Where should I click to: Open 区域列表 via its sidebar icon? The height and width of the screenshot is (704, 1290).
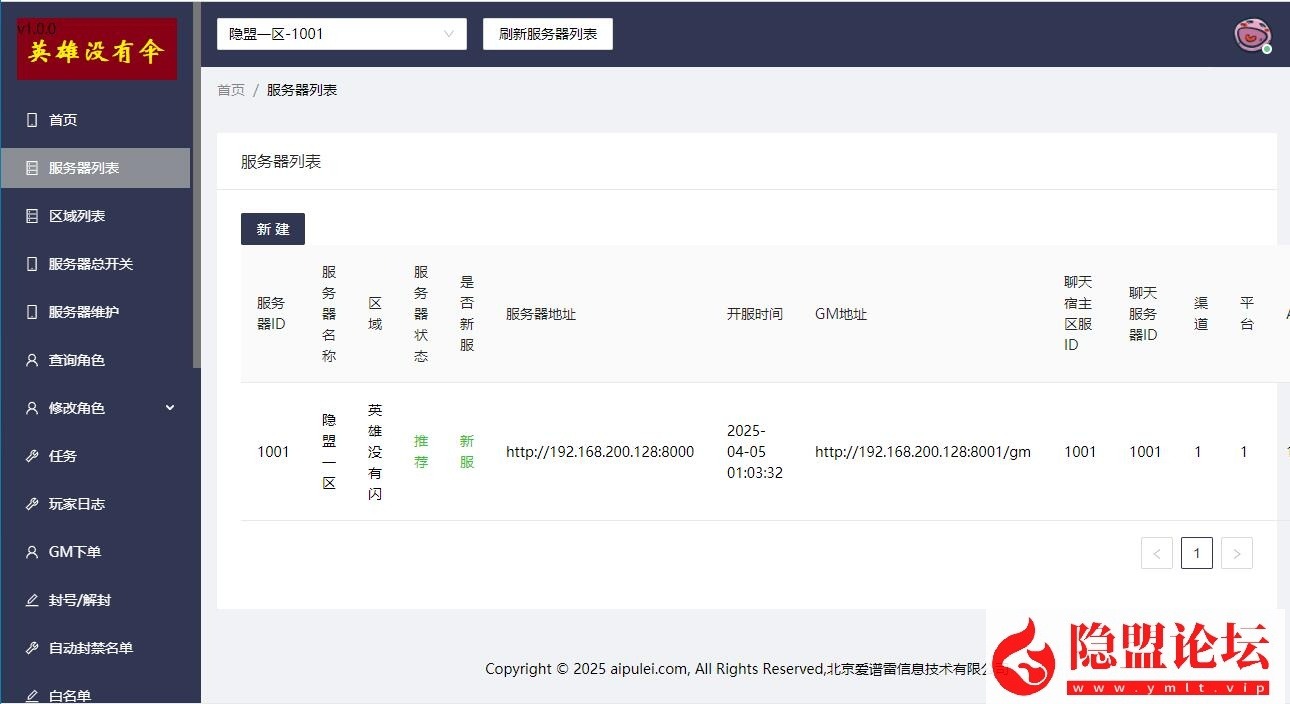click(31, 215)
